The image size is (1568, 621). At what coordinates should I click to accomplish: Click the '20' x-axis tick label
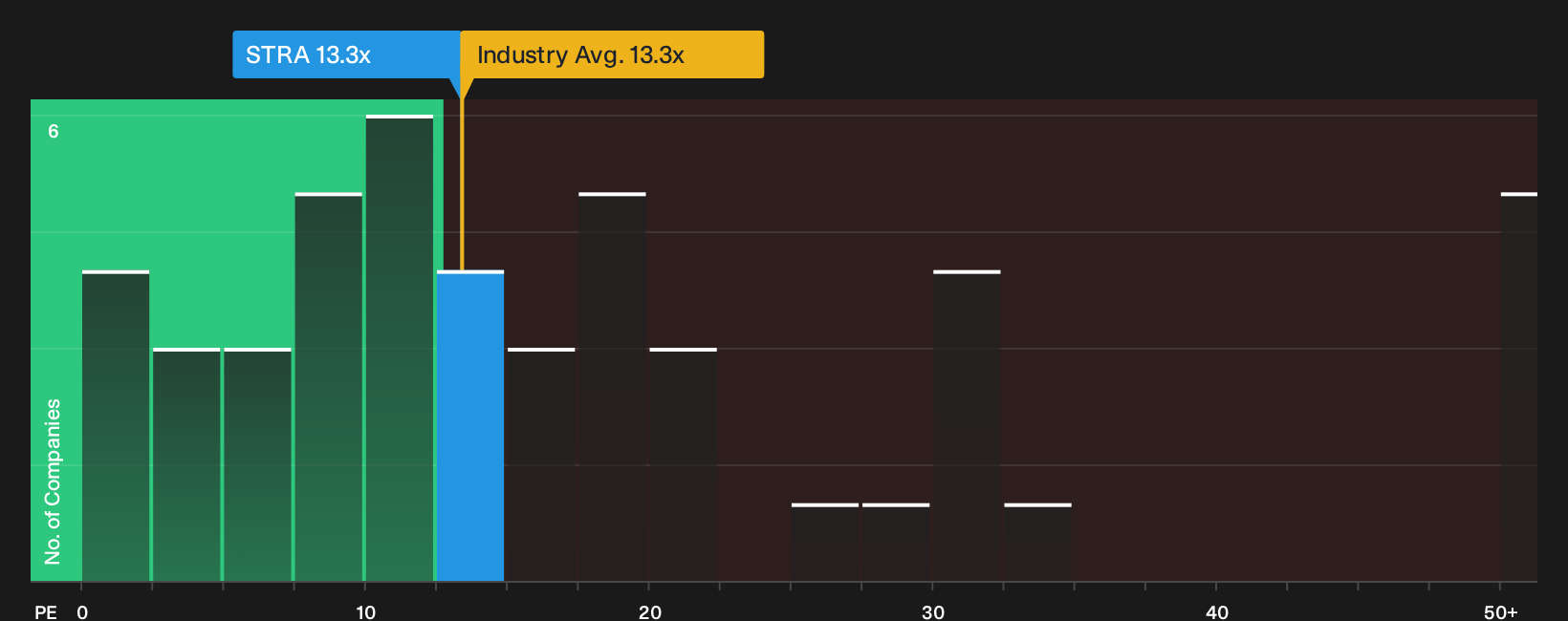pyautogui.click(x=650, y=612)
